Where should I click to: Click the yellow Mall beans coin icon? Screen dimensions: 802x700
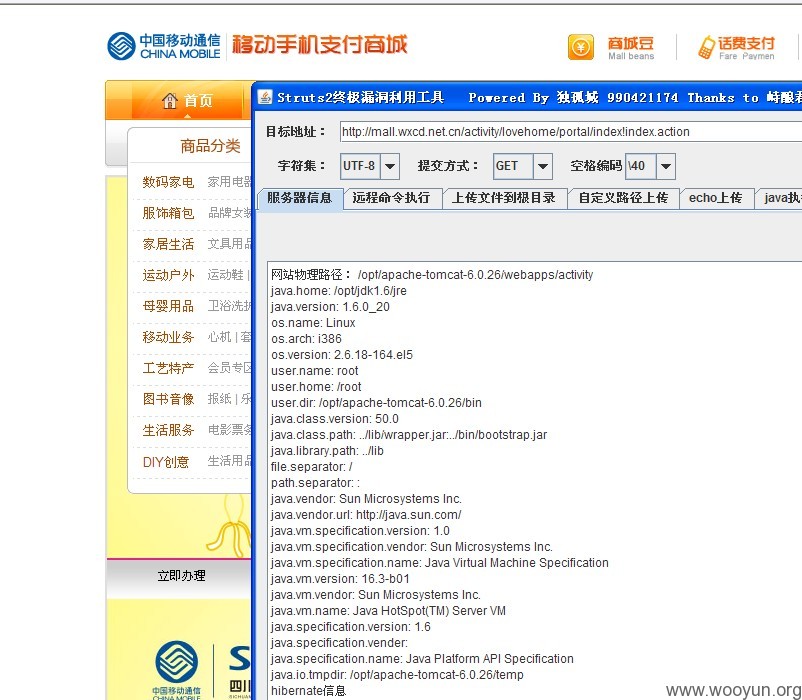[x=581, y=47]
